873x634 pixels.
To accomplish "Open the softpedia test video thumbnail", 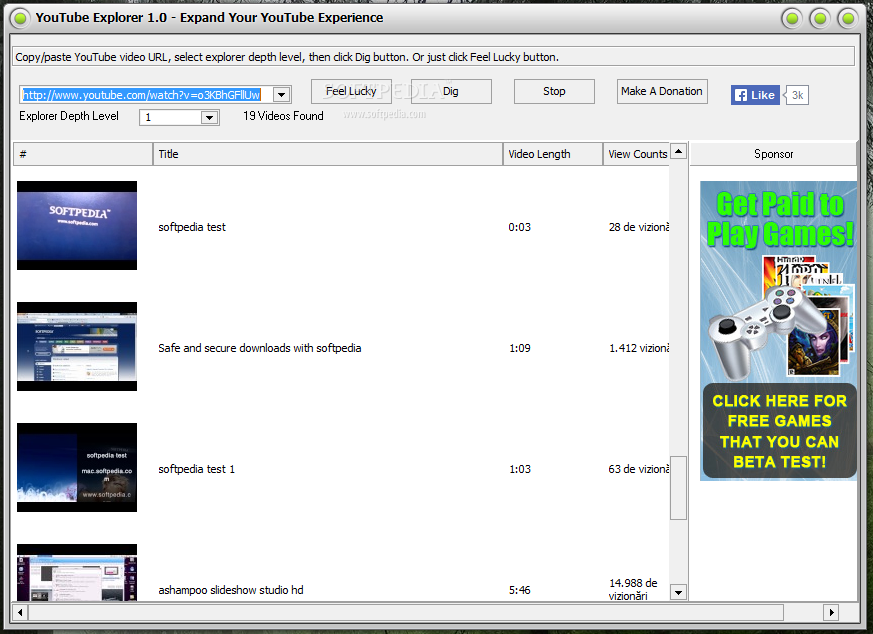I will (77, 225).
